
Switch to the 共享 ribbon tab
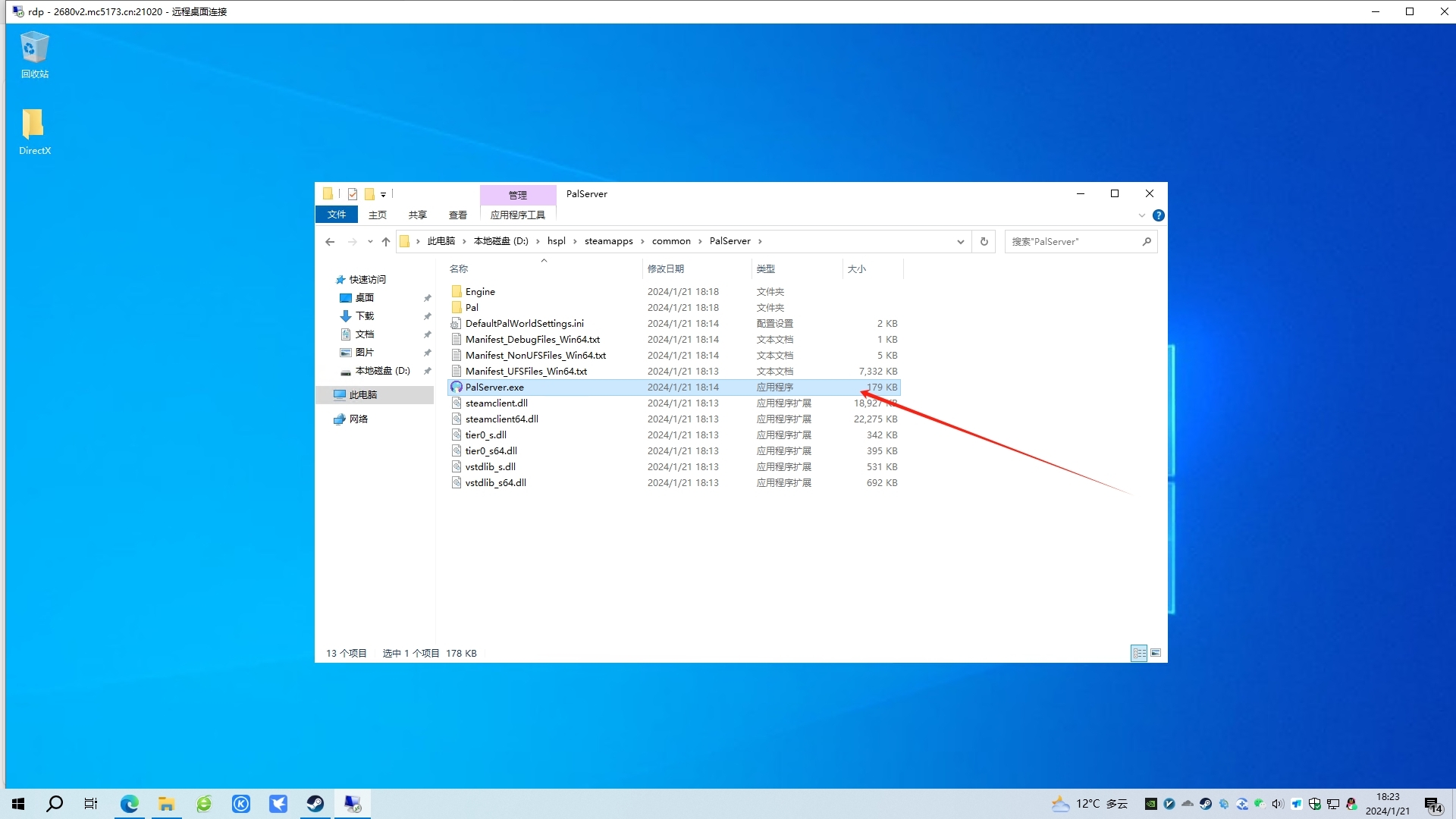[418, 215]
